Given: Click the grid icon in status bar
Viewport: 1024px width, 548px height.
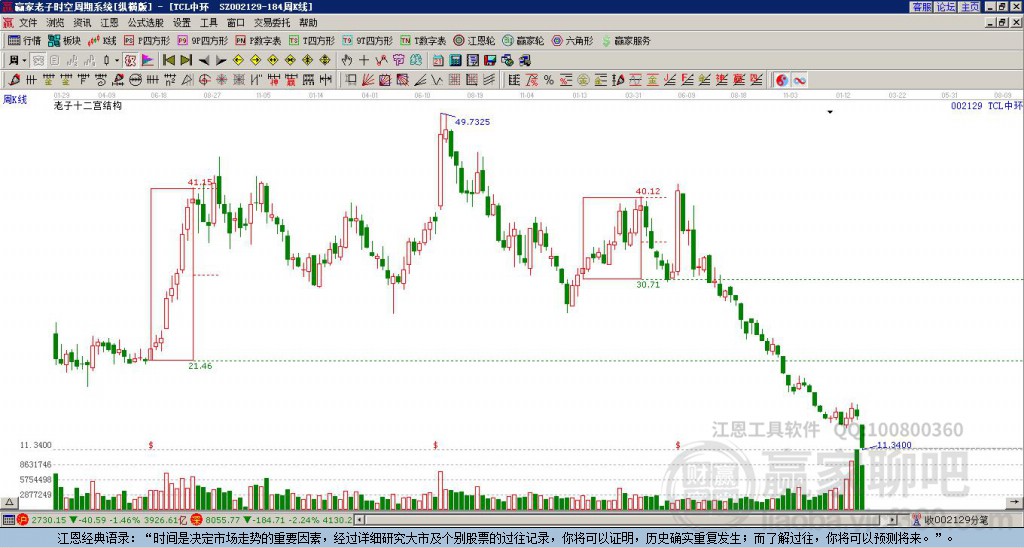Looking at the screenshot, I should [8, 520].
